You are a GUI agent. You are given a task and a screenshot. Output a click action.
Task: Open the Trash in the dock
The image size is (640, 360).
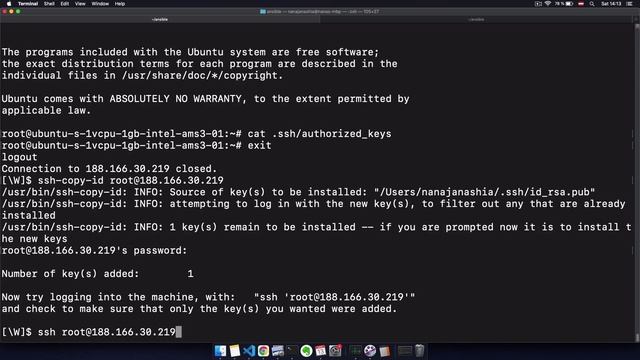420,351
